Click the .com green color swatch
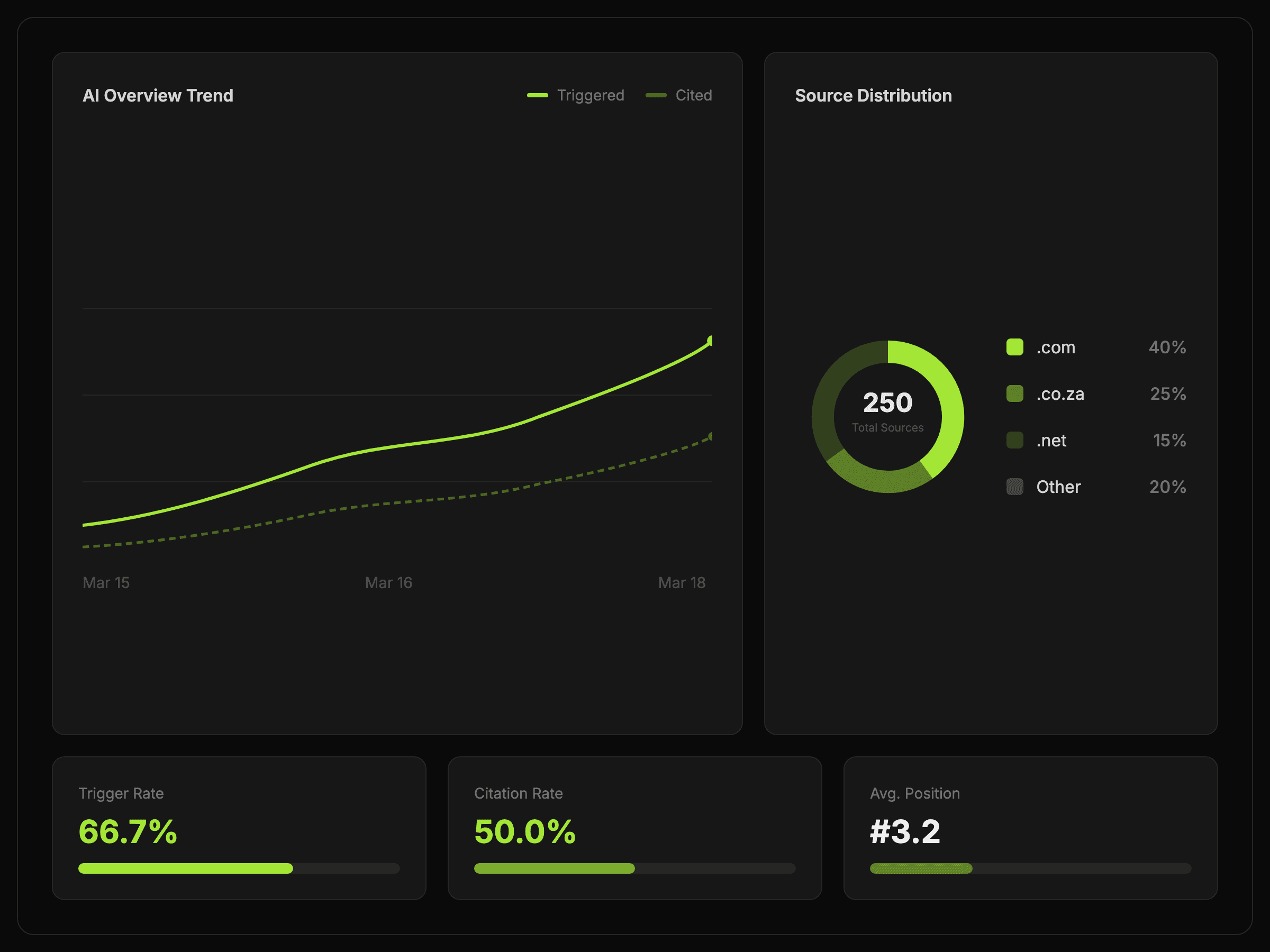Image resolution: width=1270 pixels, height=952 pixels. pos(1014,347)
